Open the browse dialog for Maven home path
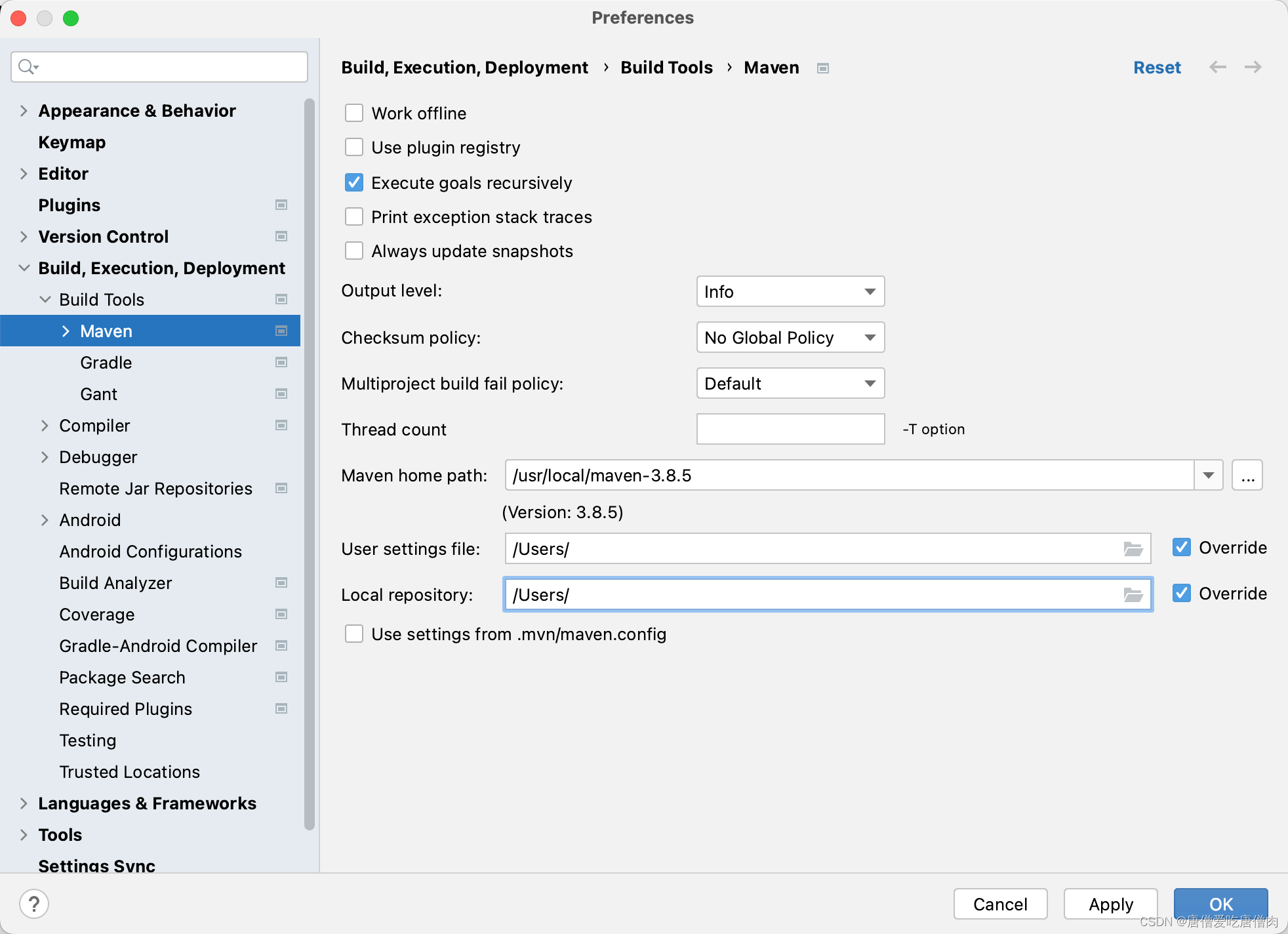1288x934 pixels. click(1247, 475)
